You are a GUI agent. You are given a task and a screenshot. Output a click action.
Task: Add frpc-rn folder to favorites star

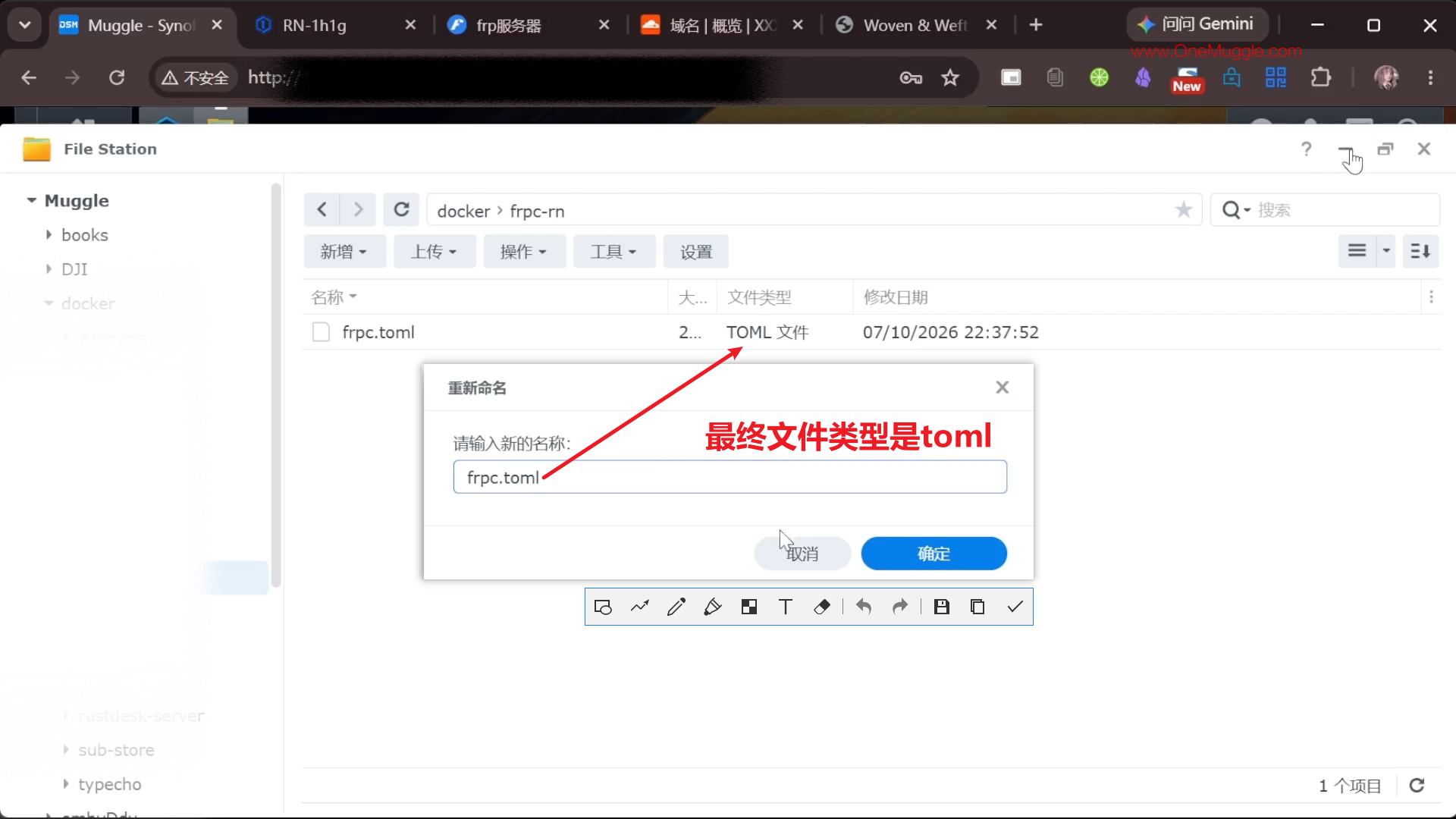pos(1183,210)
